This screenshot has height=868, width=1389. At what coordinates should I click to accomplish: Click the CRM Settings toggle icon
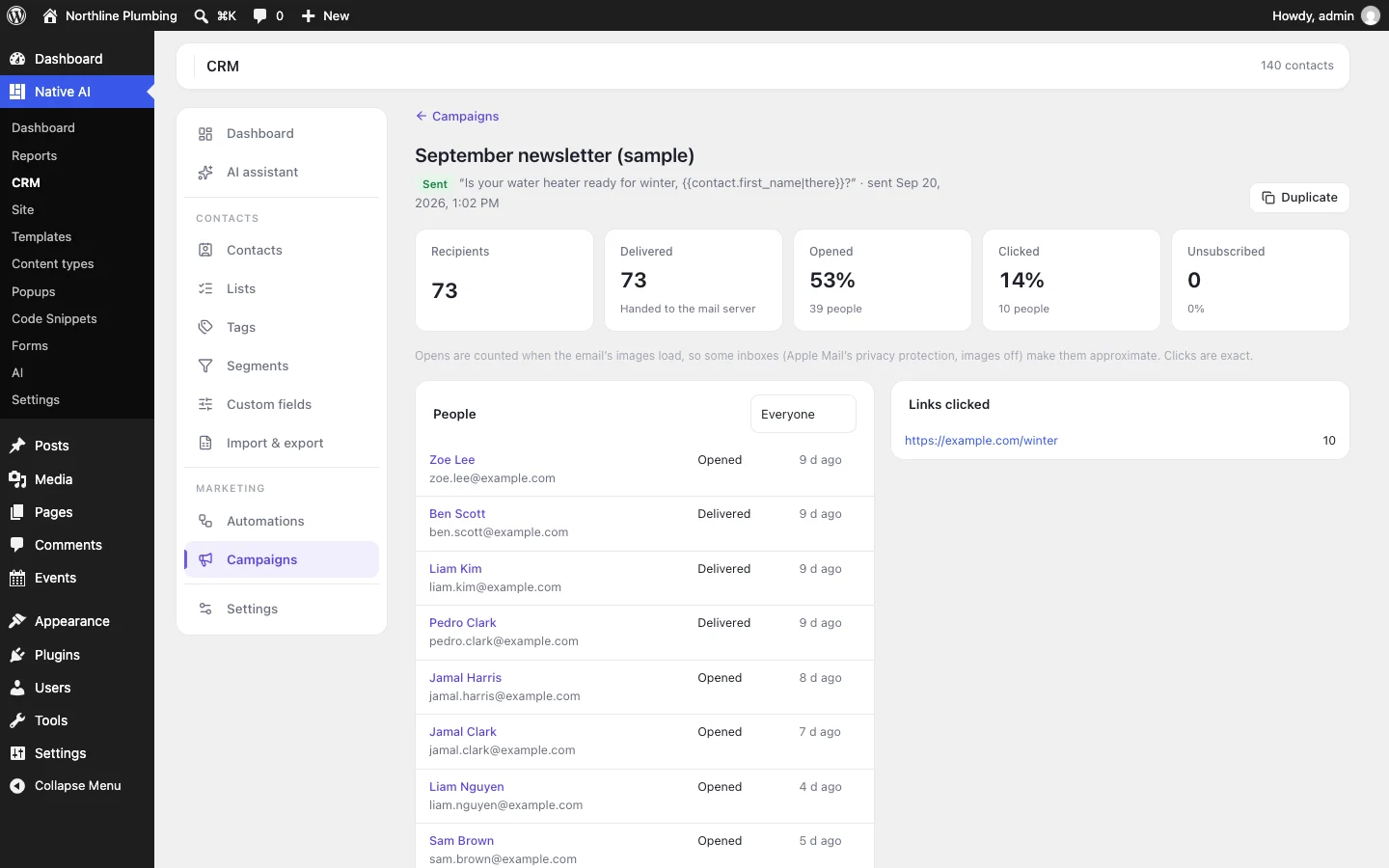point(205,609)
